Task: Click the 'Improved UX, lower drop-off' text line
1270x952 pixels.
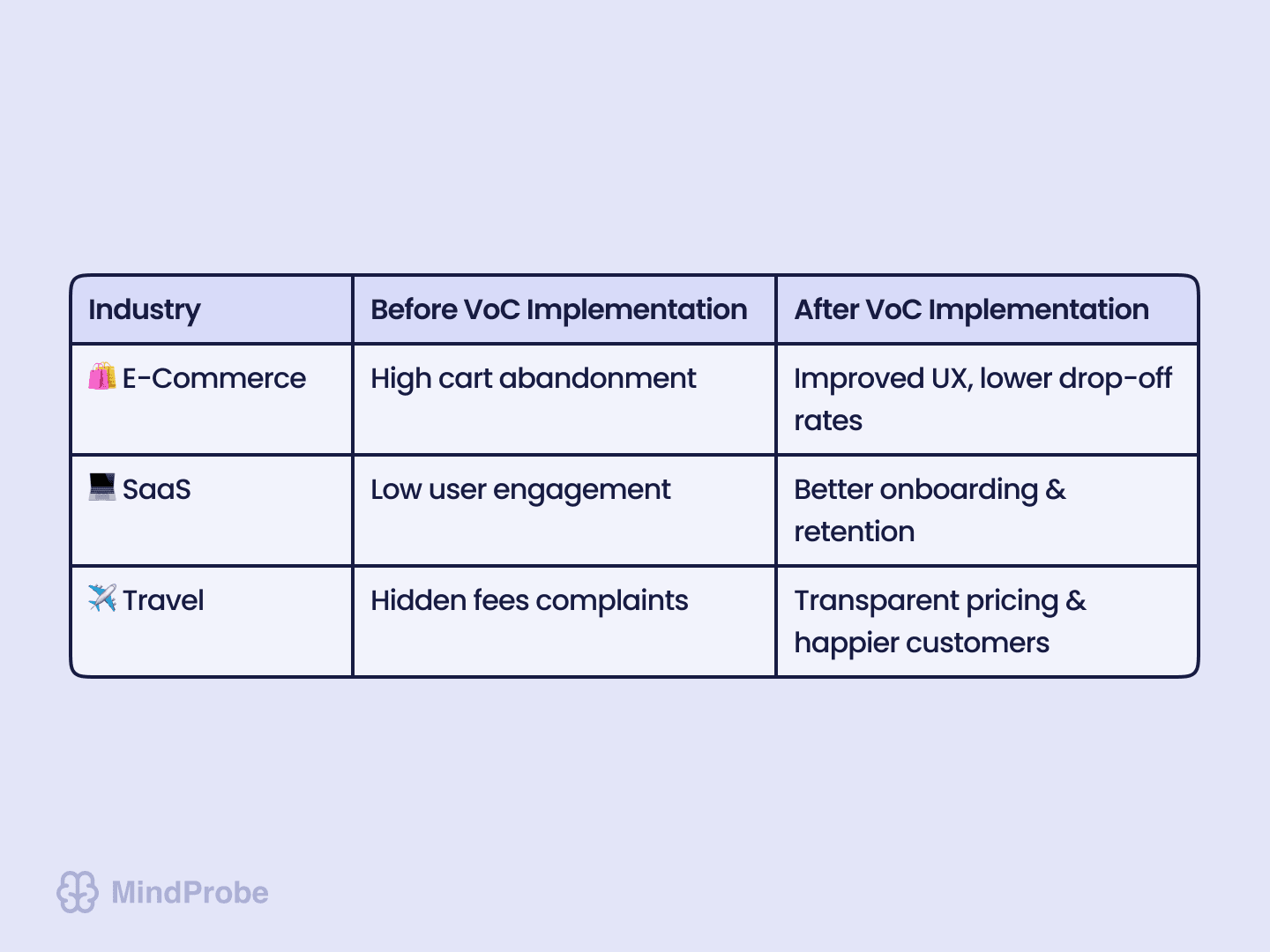Action: pyautogui.click(x=982, y=379)
